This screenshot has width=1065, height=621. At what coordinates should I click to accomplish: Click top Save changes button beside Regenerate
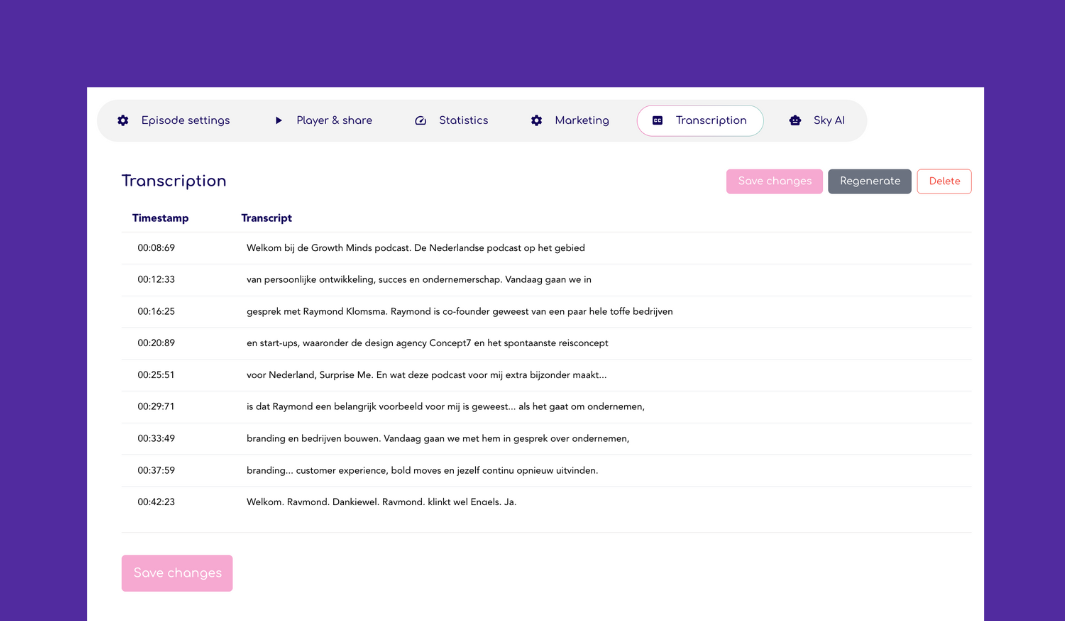(774, 181)
